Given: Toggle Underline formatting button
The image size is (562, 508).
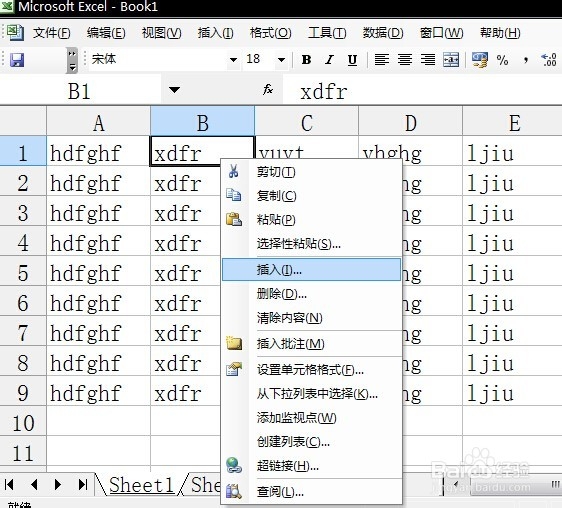Looking at the screenshot, I should pos(352,60).
